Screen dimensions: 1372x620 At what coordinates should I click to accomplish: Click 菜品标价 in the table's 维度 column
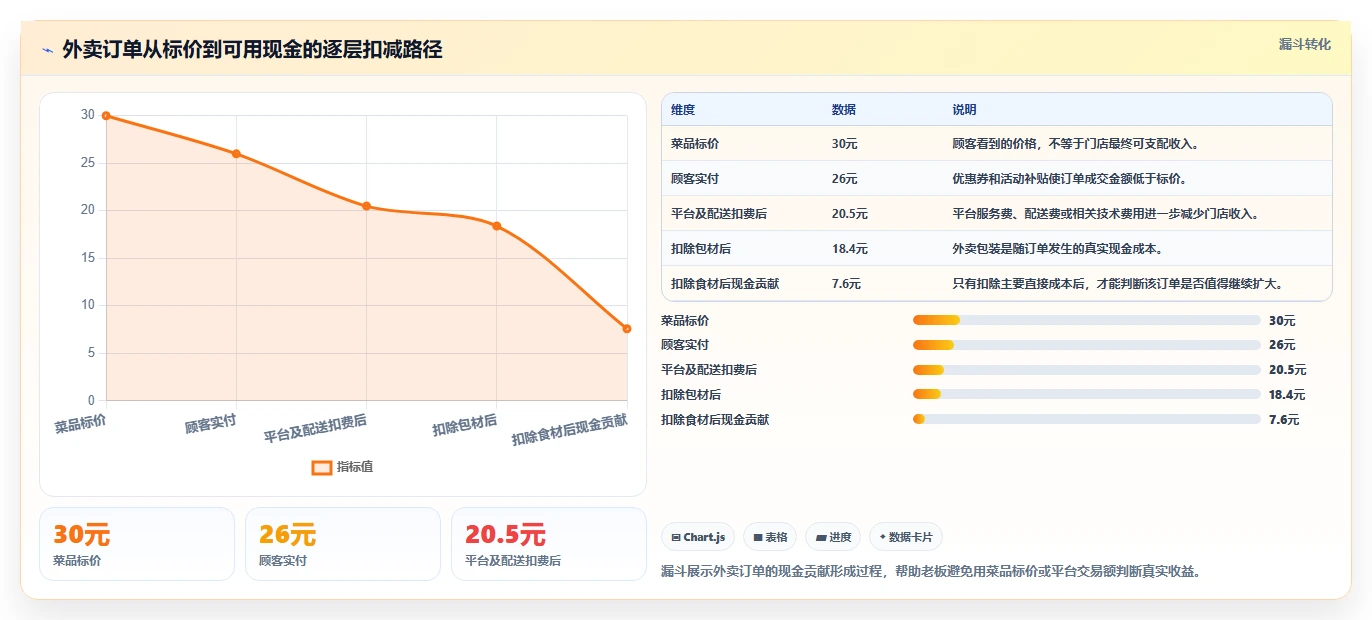(695, 144)
